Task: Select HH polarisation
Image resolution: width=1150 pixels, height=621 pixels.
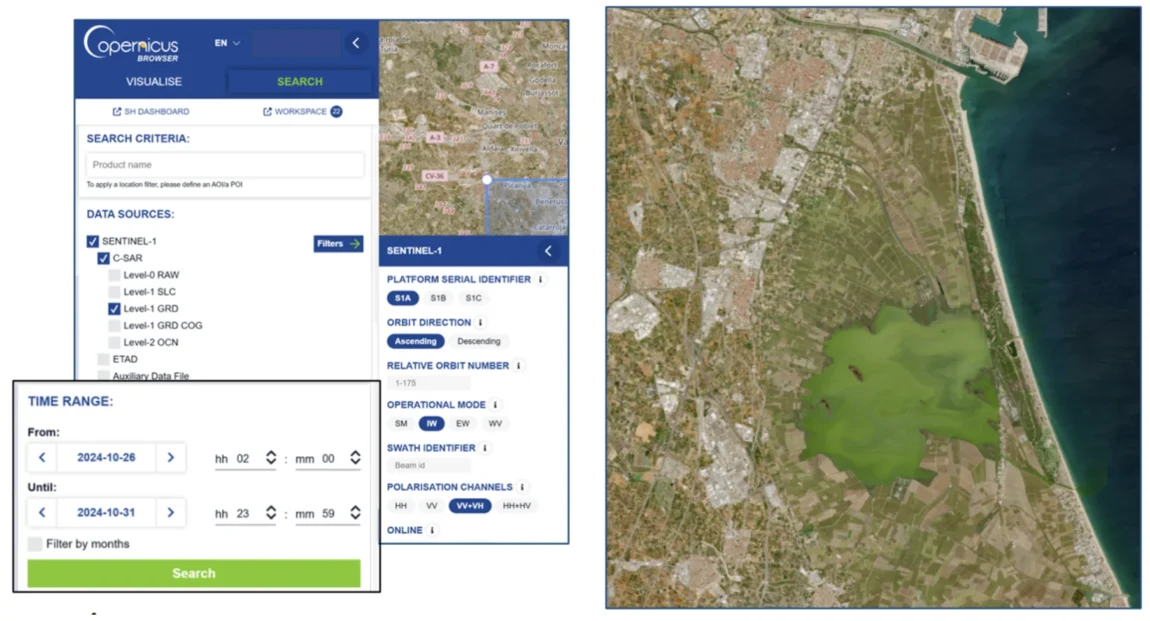Action: (x=400, y=506)
